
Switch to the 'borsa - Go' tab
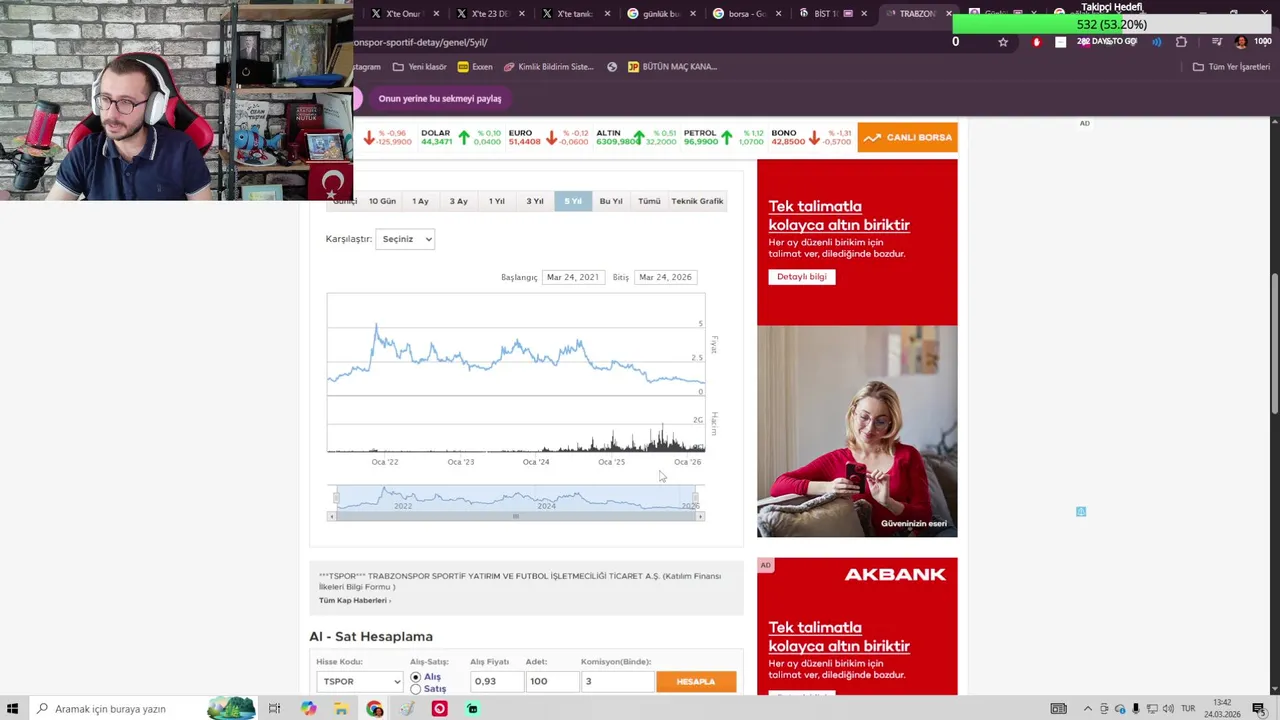[745, 14]
